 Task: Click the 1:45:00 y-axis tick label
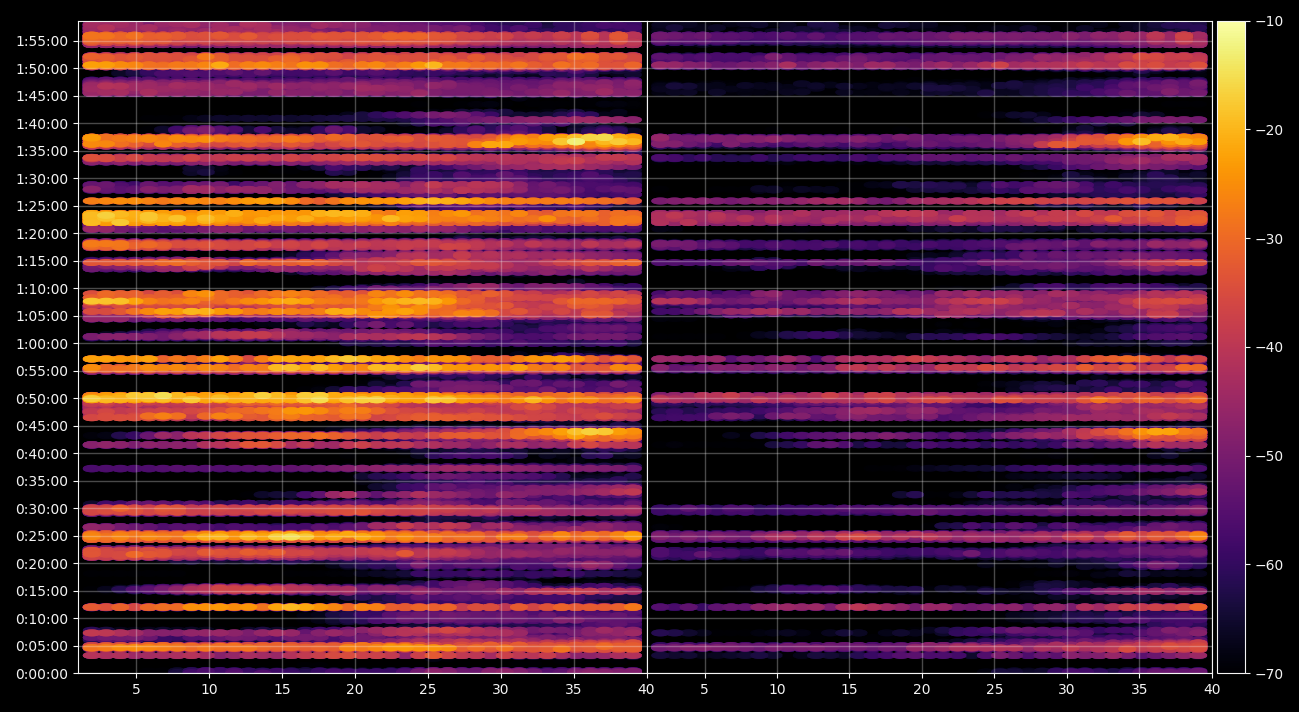point(42,96)
